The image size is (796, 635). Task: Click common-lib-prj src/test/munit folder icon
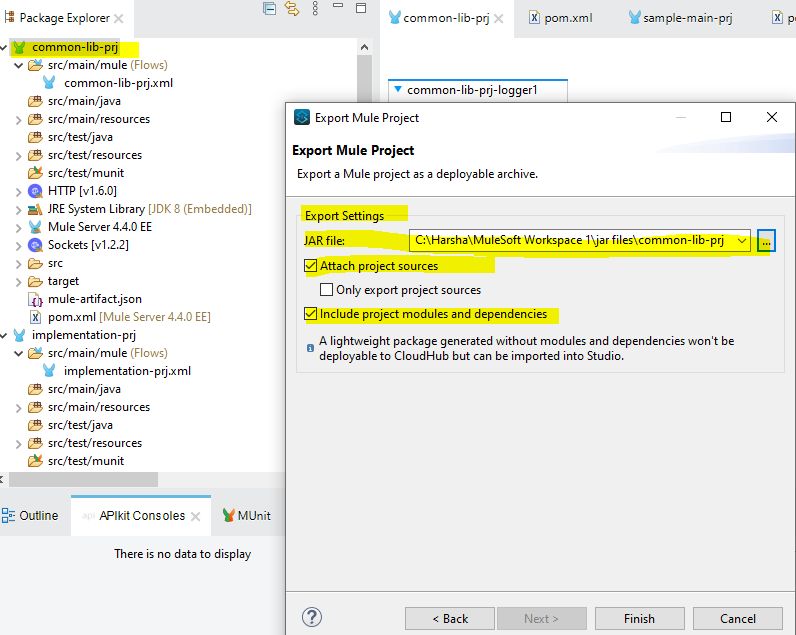coord(35,173)
